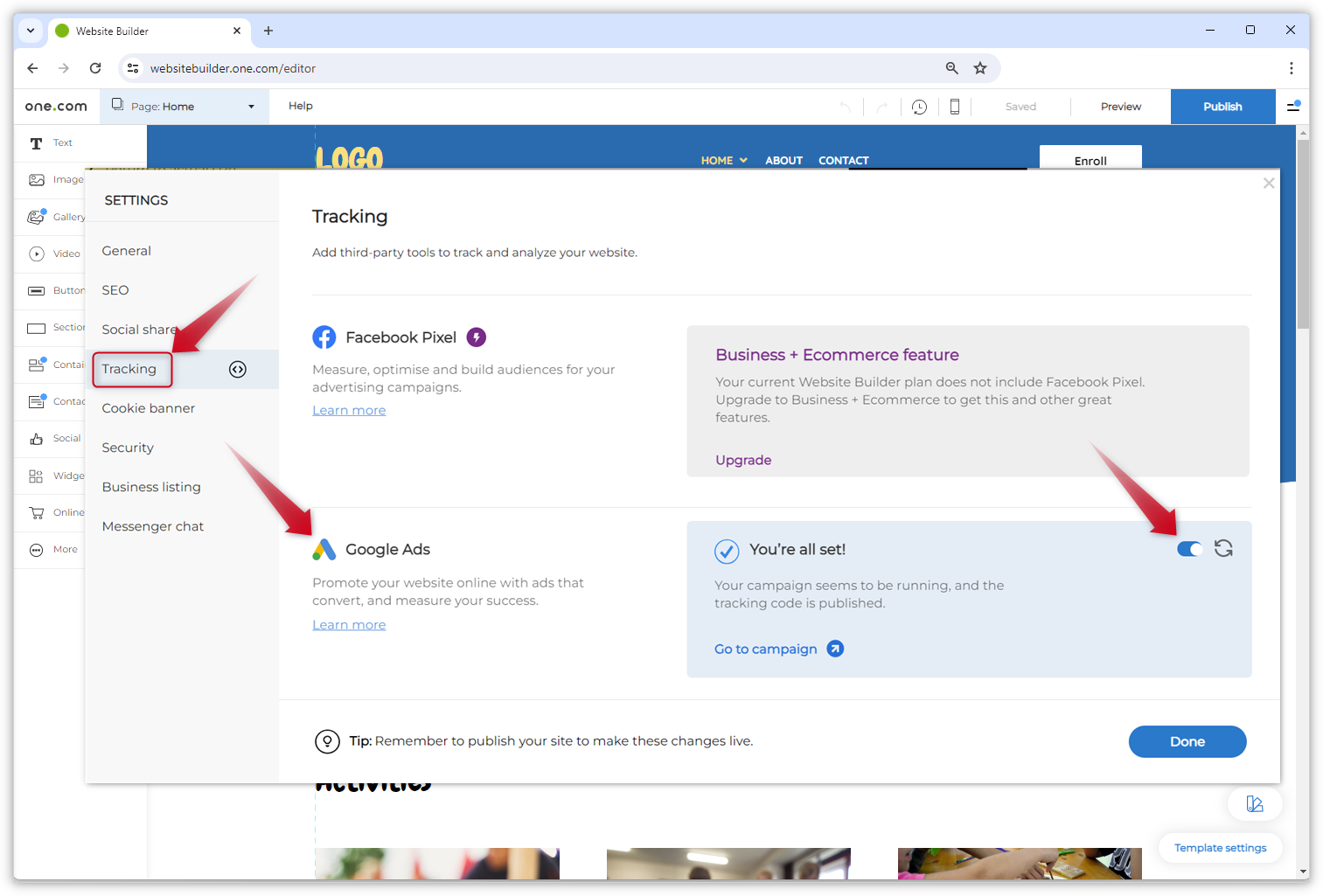Click the Widgets sidebar icon
The image size is (1323, 896).
(x=36, y=476)
